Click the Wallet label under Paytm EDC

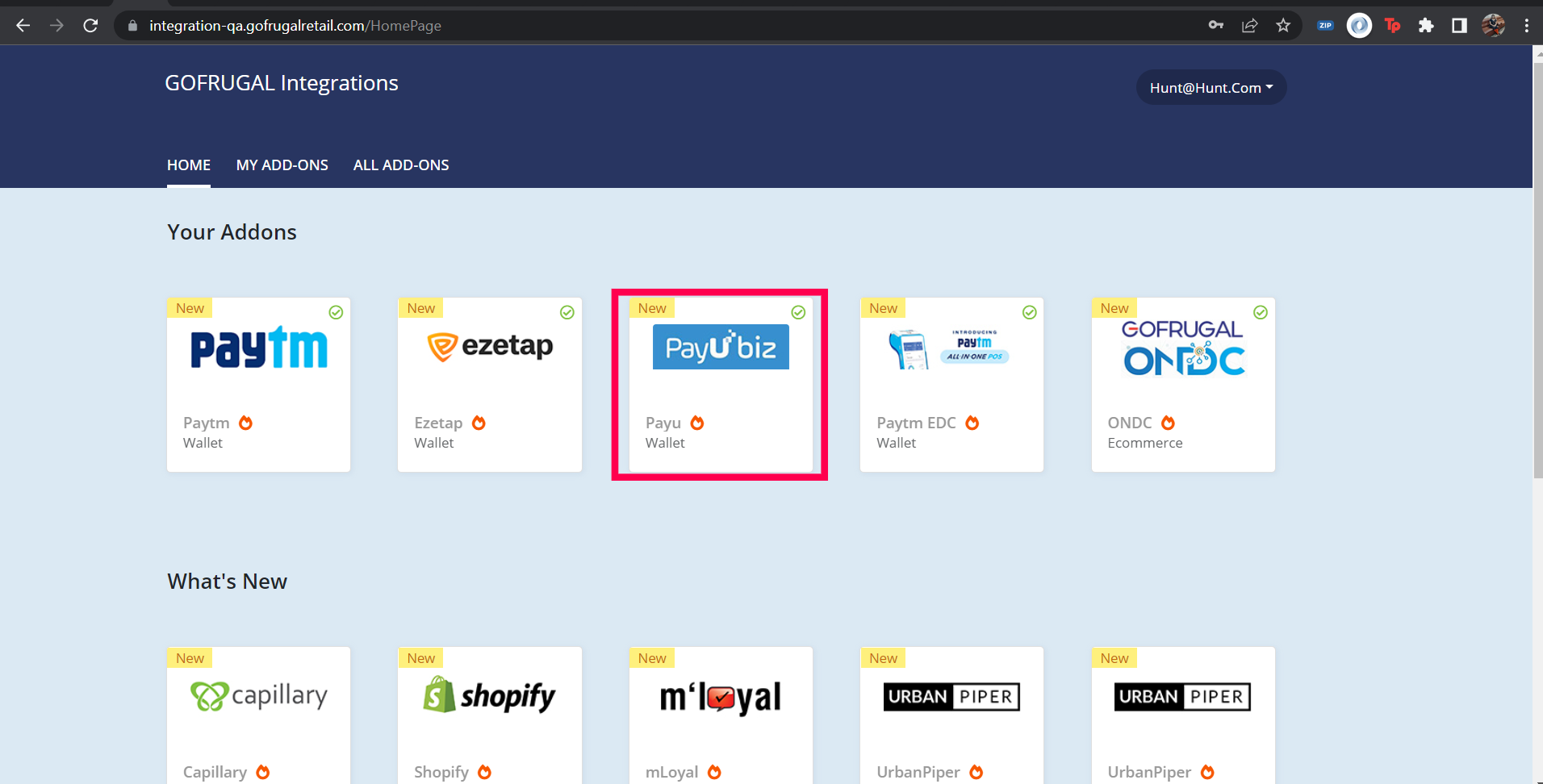coord(896,443)
